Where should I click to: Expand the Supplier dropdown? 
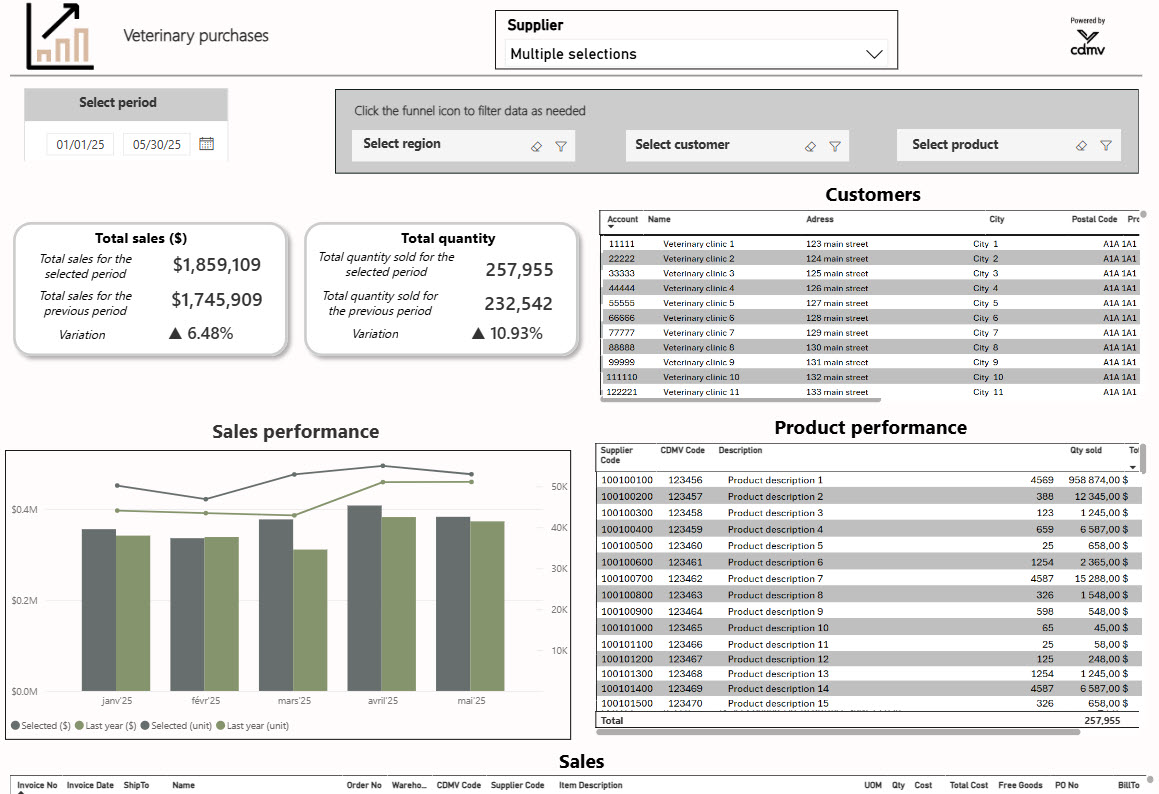pyautogui.click(x=875, y=54)
